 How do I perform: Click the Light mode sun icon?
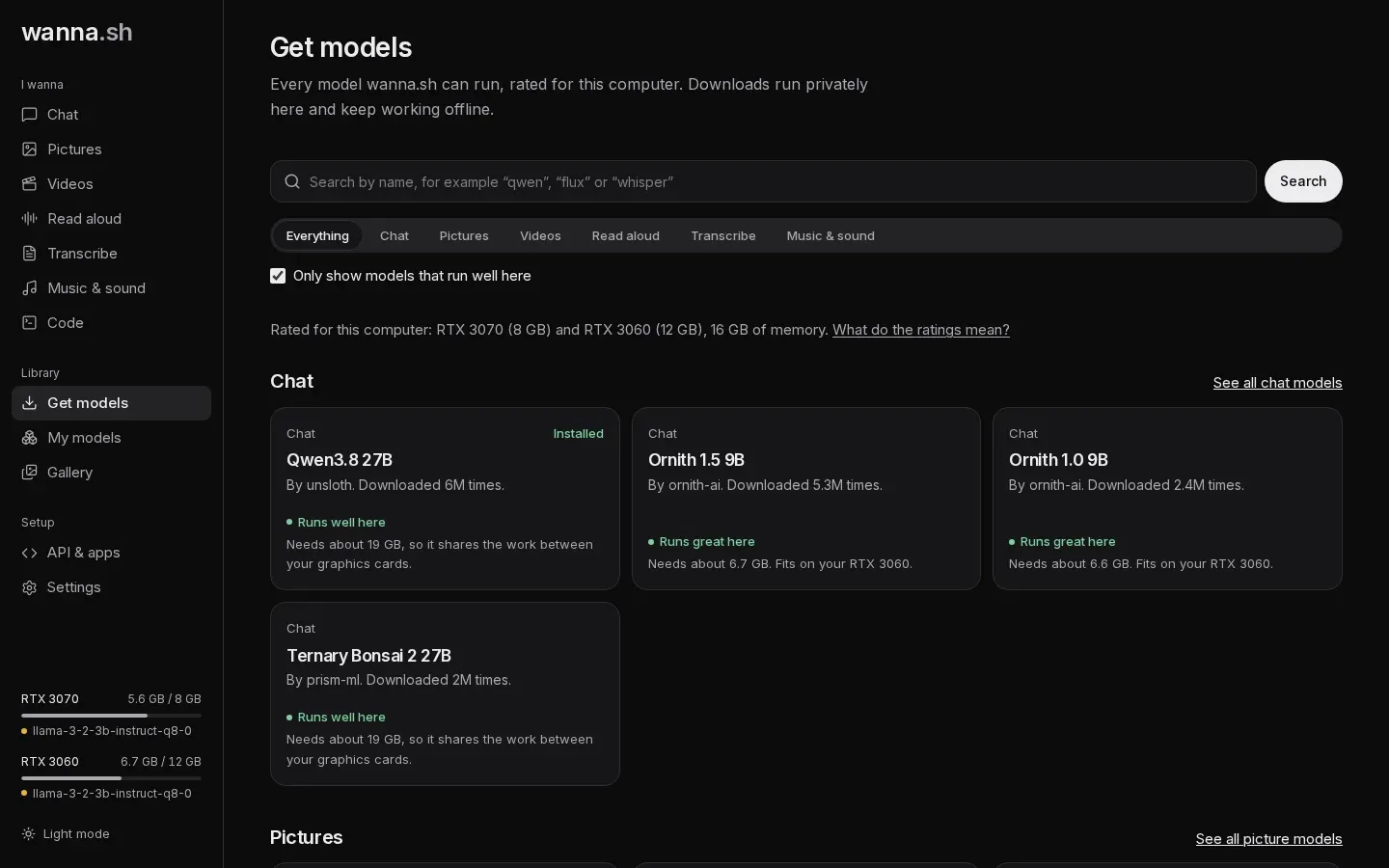pos(28,834)
